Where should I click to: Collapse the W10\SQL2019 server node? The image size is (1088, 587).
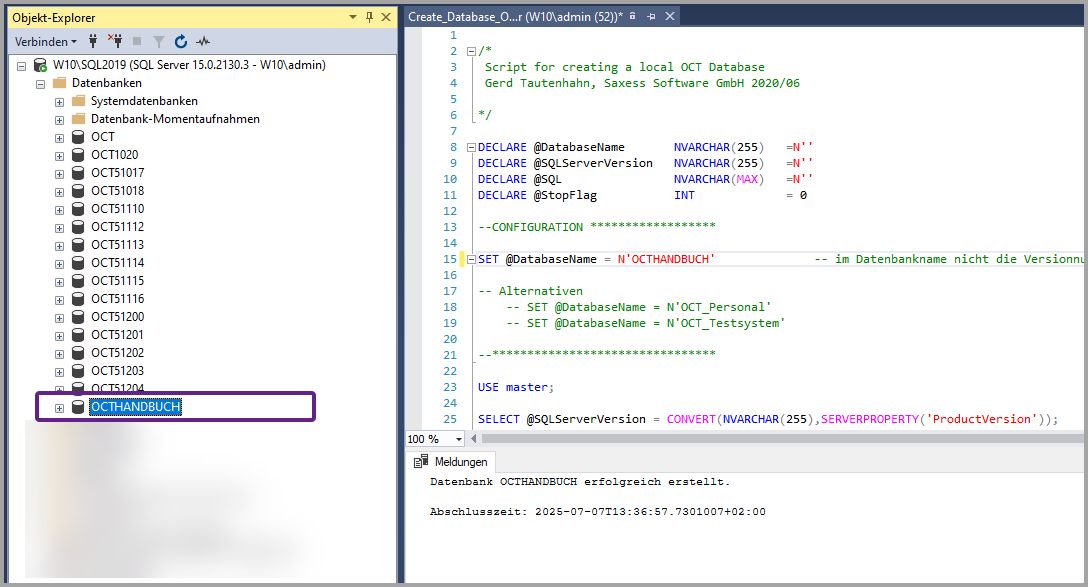pyautogui.click(x=22, y=65)
